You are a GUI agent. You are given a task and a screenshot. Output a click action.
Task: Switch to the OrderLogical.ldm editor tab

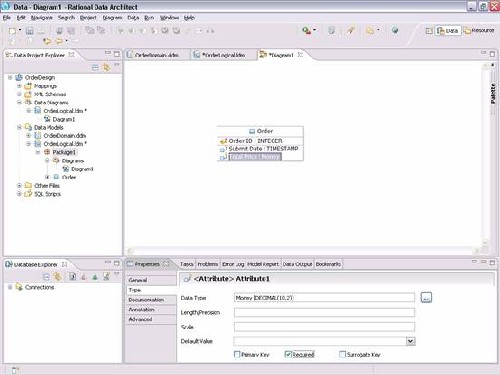click(x=223, y=55)
